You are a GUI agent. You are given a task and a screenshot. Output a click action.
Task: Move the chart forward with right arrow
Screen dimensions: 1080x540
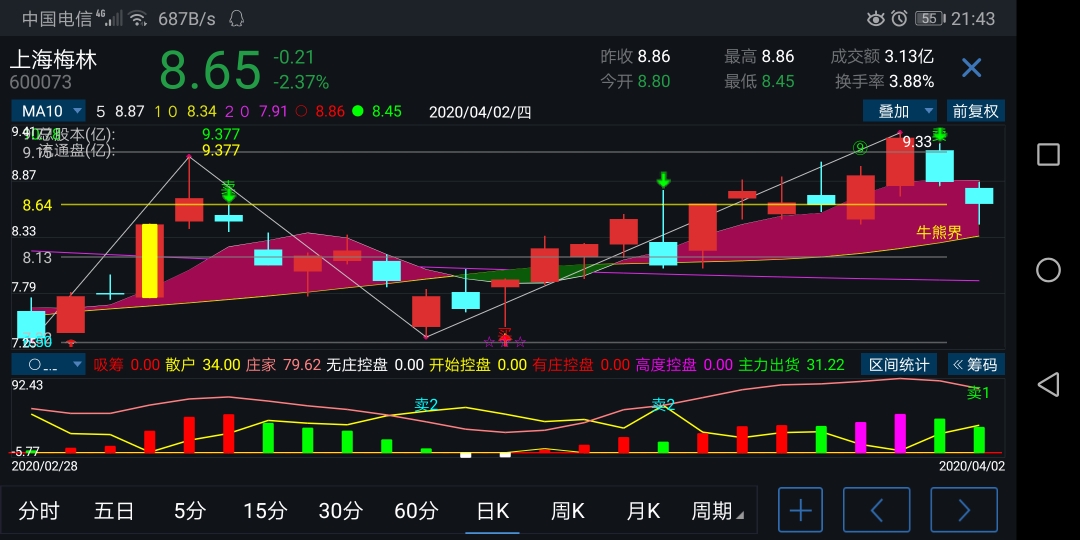[964, 510]
